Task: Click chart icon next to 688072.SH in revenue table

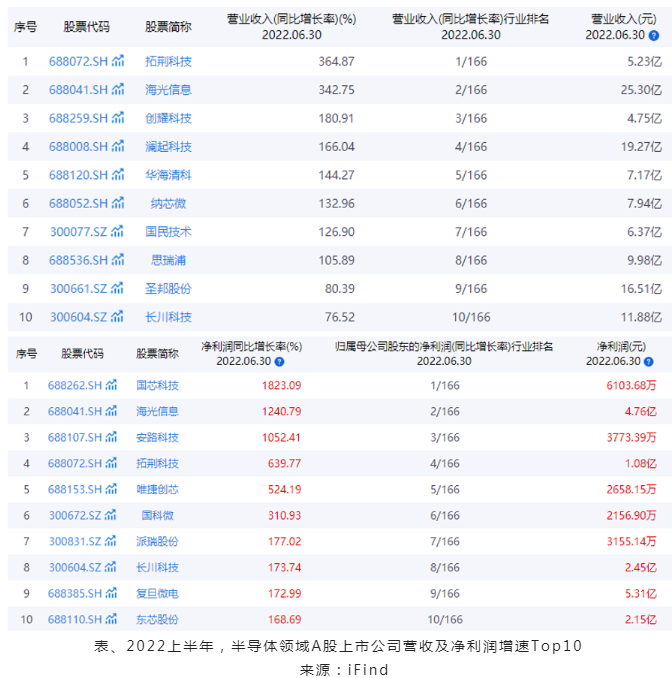Action: click(118, 61)
